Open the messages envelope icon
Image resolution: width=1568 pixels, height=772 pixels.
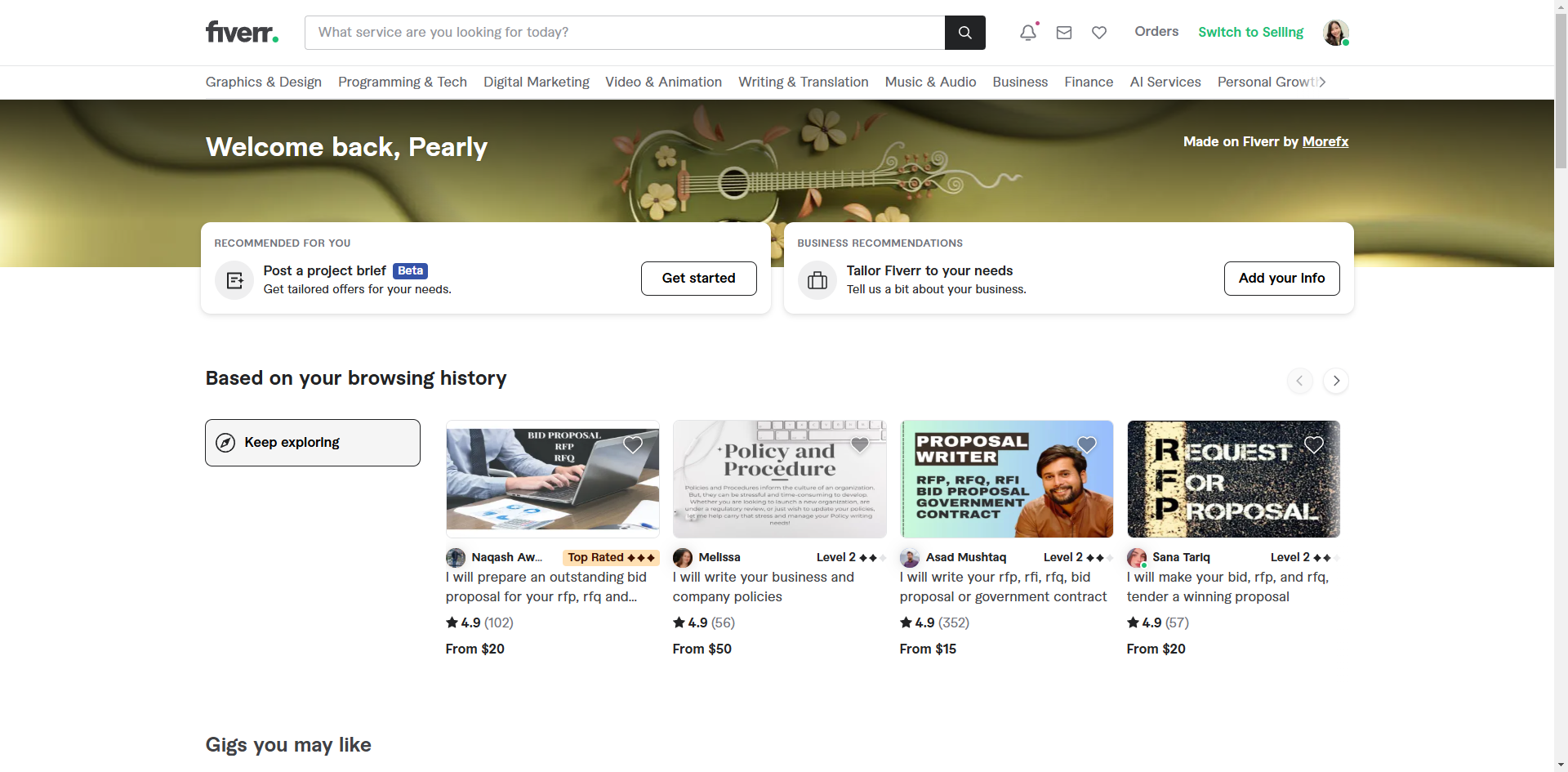(x=1064, y=33)
